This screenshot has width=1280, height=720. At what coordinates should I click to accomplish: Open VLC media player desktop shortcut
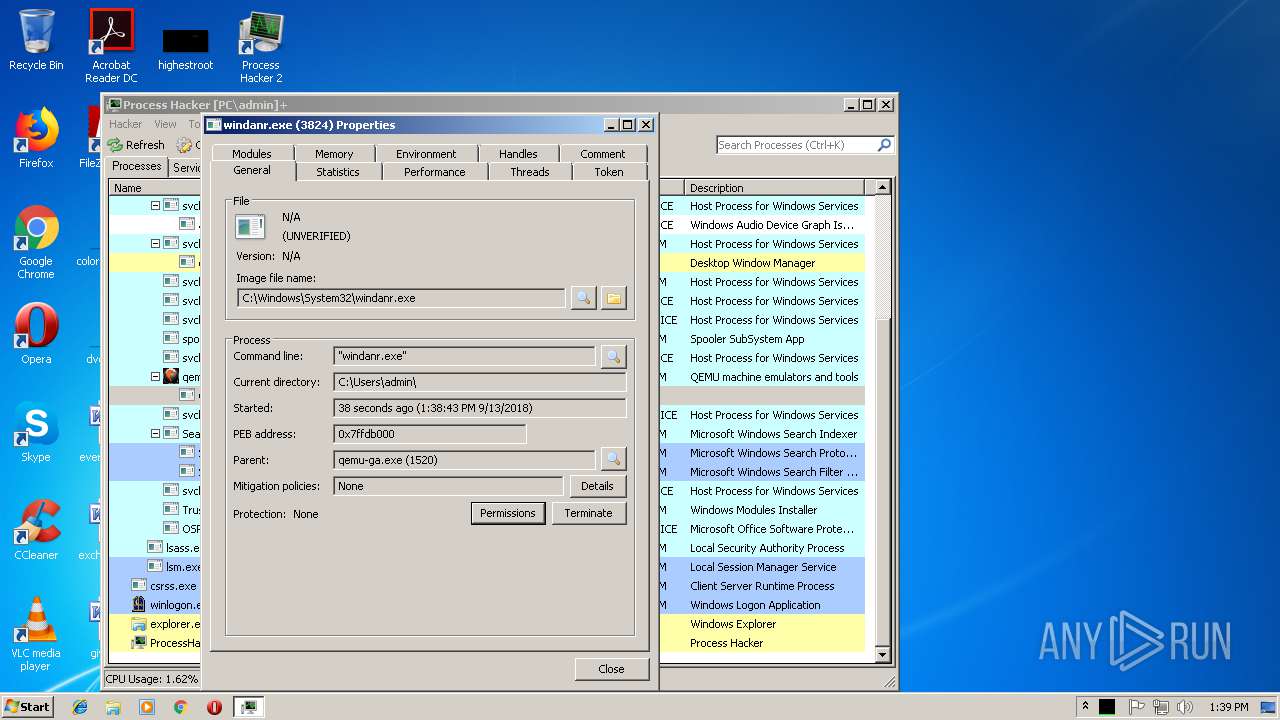36,634
